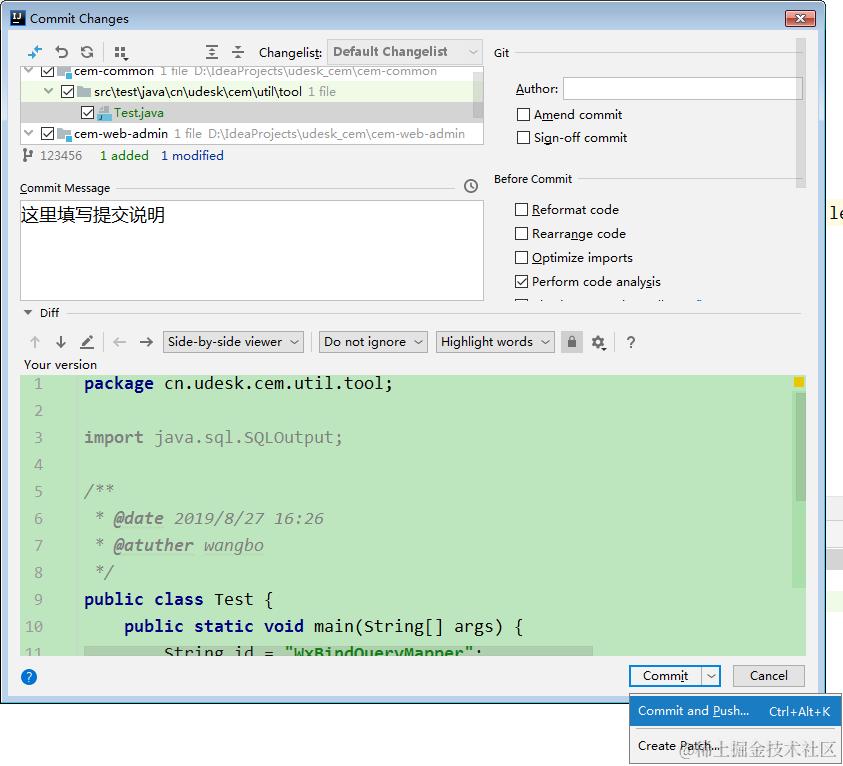Jump to previous difference arrow
The height and width of the screenshot is (766, 843).
coord(35,342)
